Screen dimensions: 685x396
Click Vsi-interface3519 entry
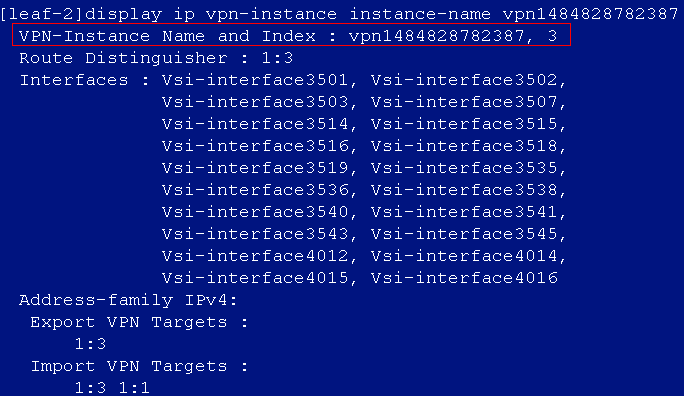(x=255, y=168)
